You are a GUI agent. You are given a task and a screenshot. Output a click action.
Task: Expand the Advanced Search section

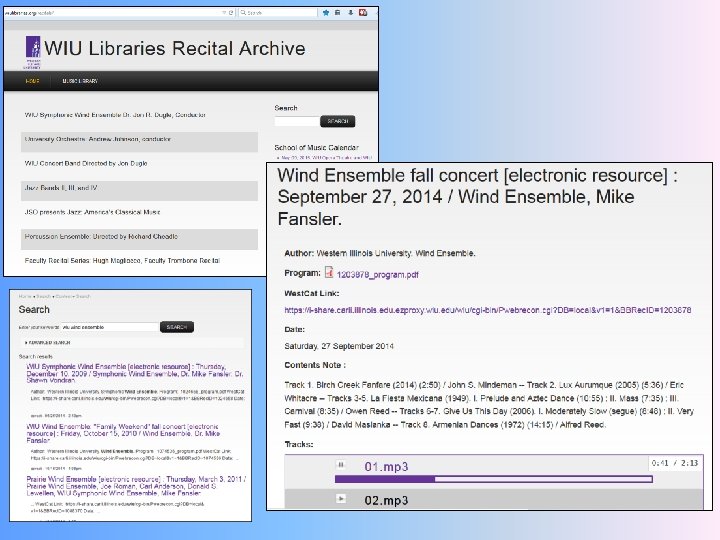(x=48, y=343)
